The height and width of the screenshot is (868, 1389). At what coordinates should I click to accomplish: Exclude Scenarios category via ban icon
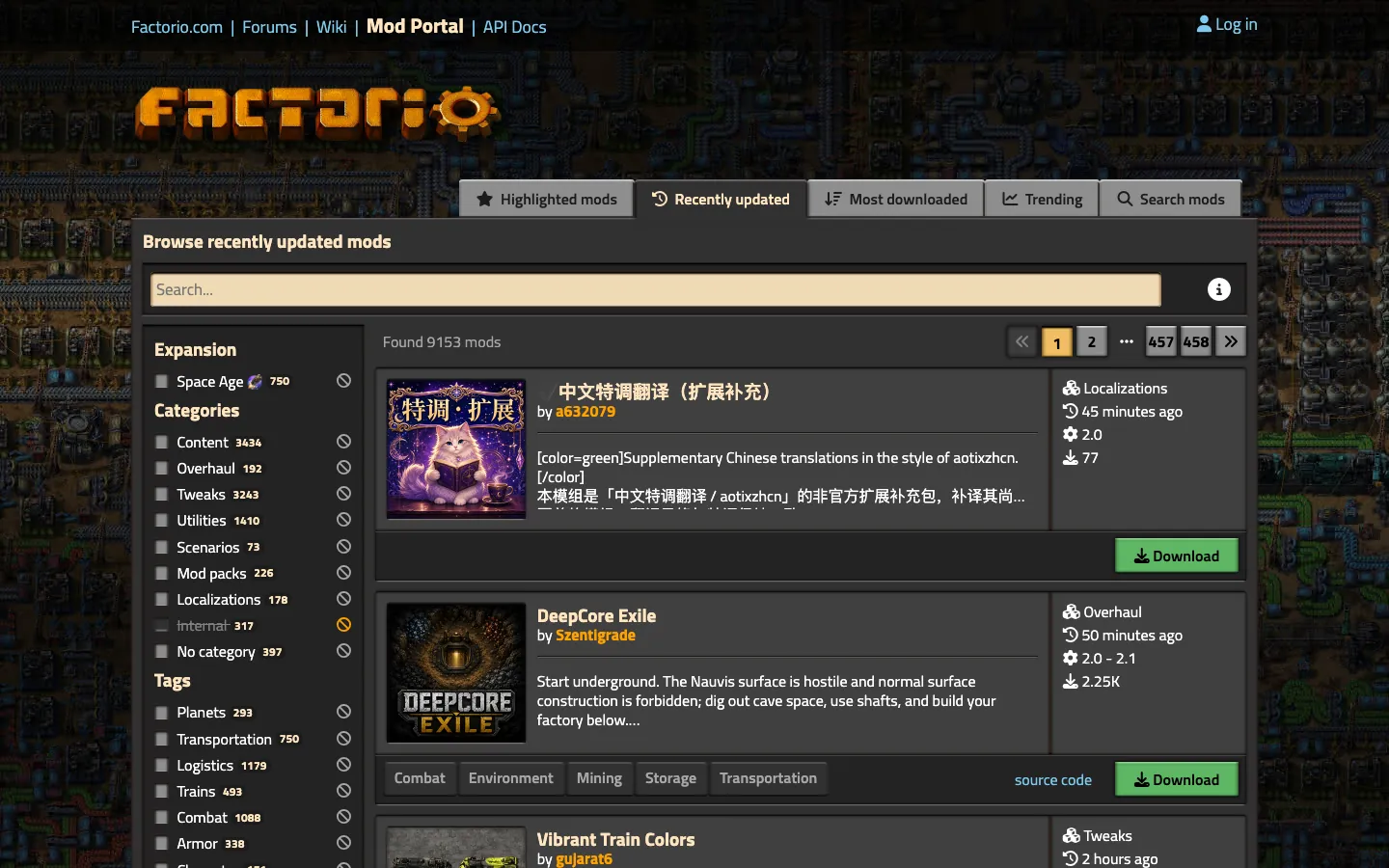tap(343, 547)
